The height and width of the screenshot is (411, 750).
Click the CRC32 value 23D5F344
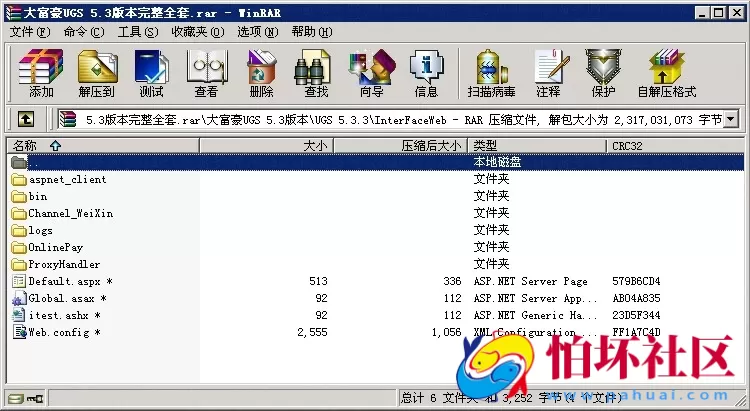click(636, 315)
